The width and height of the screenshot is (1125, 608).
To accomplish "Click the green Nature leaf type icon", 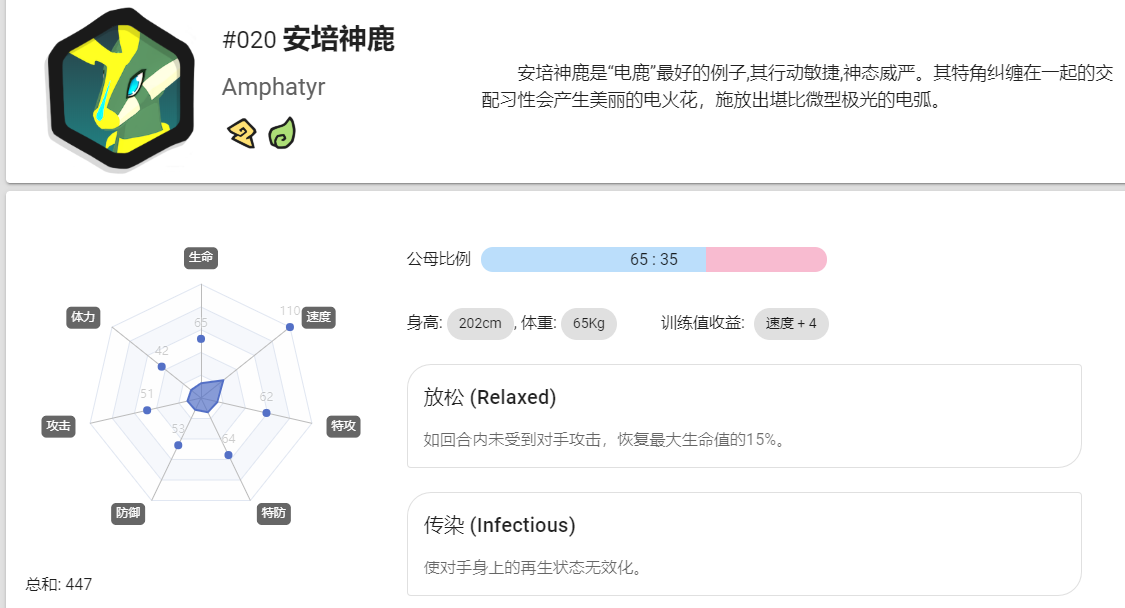I will point(282,133).
